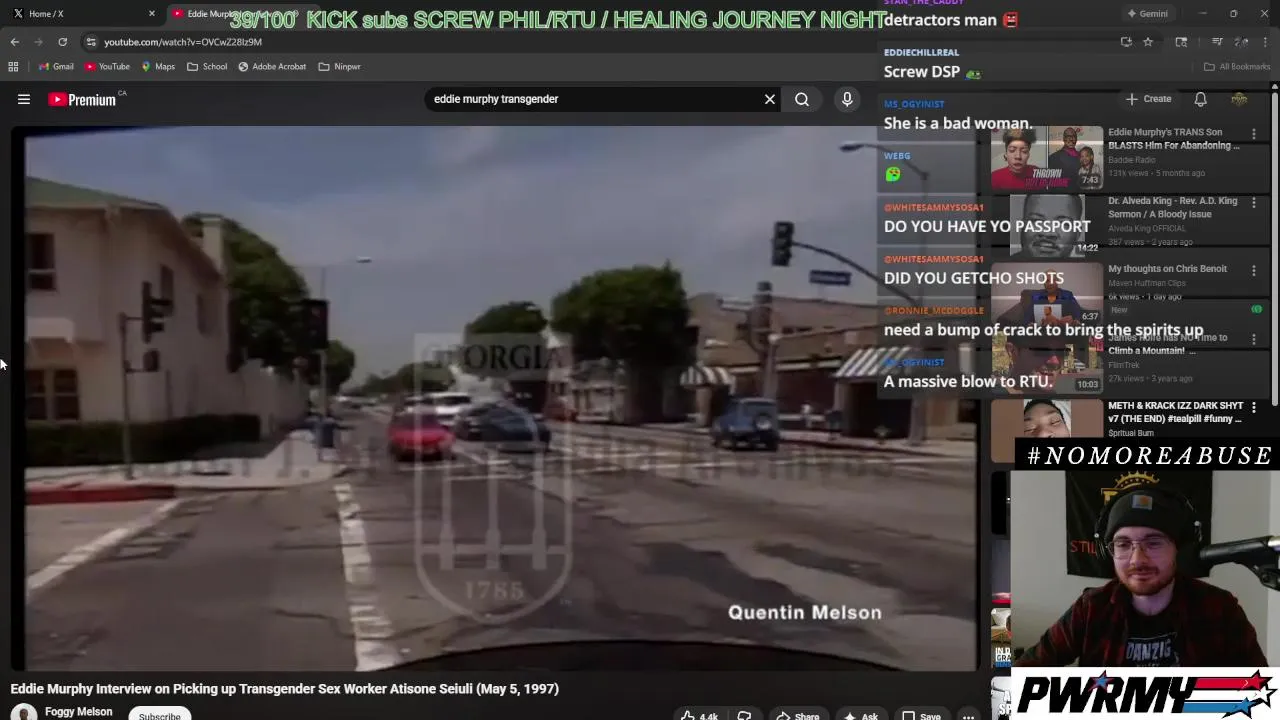This screenshot has height=720, width=1280.
Task: Open the Maps bookmark
Action: coord(158,67)
